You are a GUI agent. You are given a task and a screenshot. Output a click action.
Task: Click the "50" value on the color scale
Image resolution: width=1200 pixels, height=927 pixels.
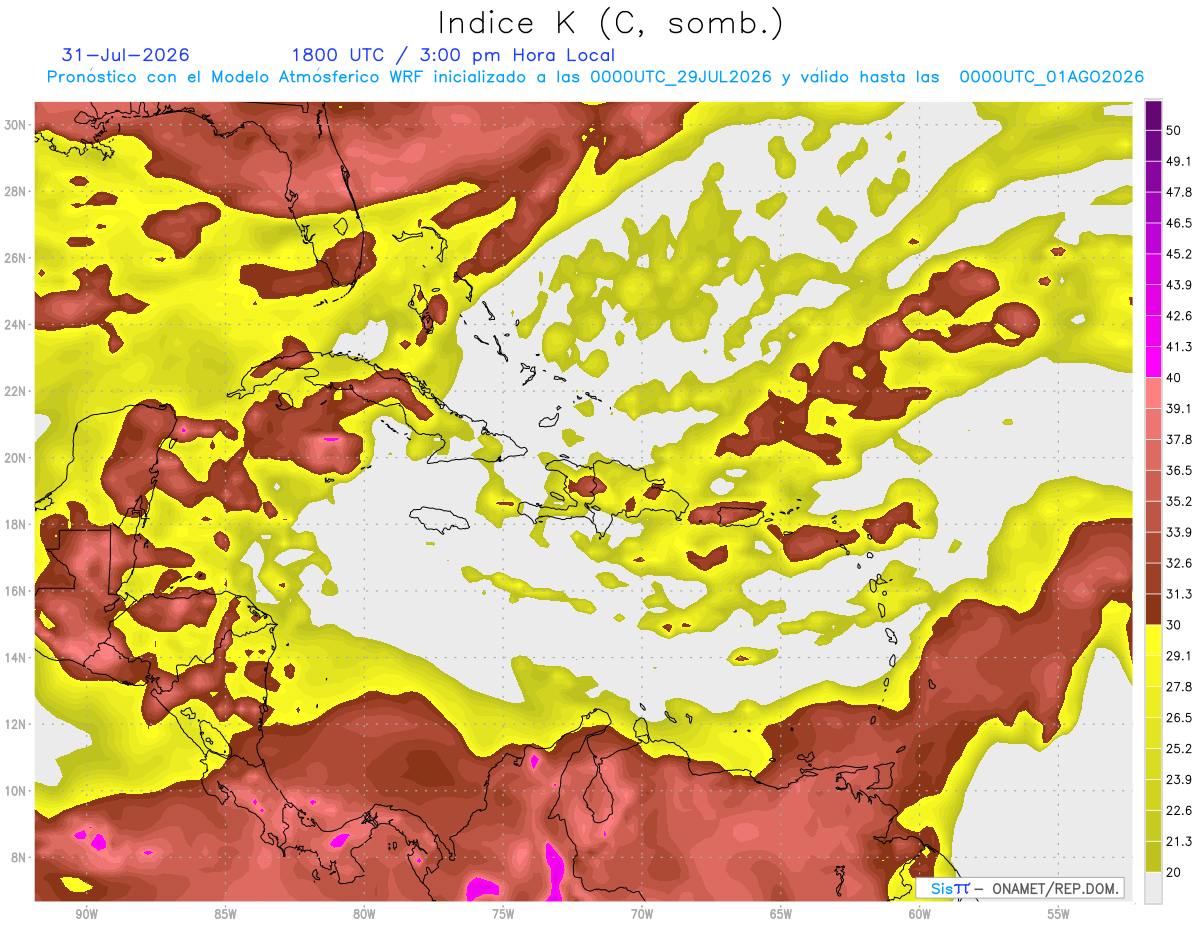coord(1175,130)
